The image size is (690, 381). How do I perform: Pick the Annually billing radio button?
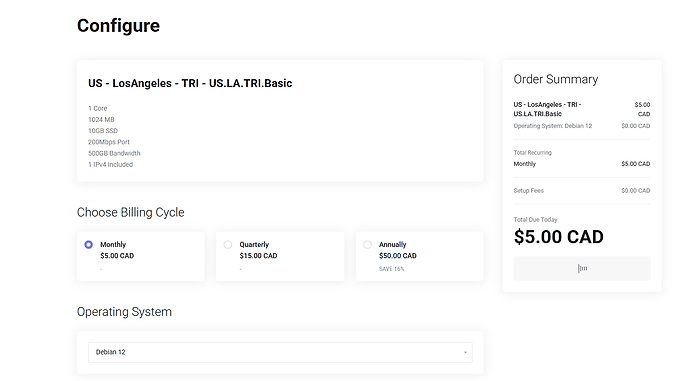[x=367, y=245]
